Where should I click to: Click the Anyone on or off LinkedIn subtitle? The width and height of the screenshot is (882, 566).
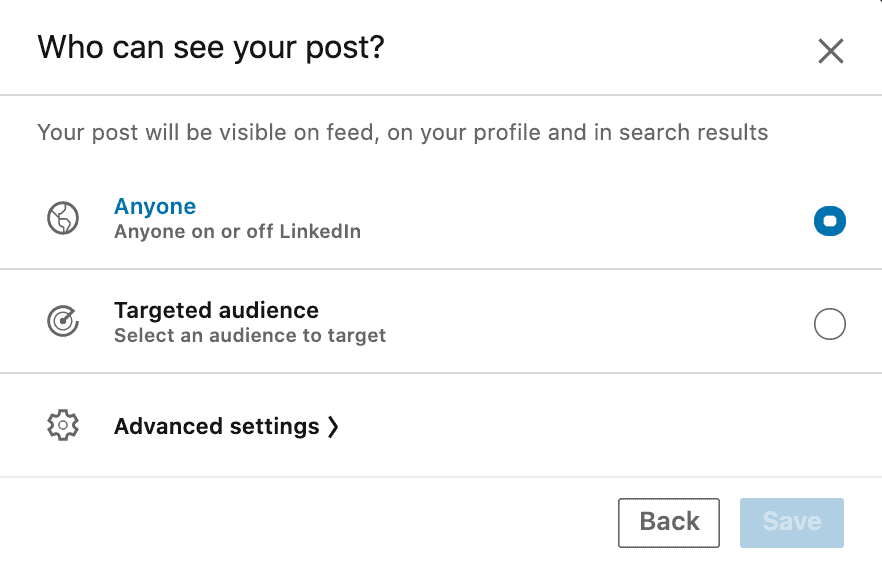coord(237,231)
